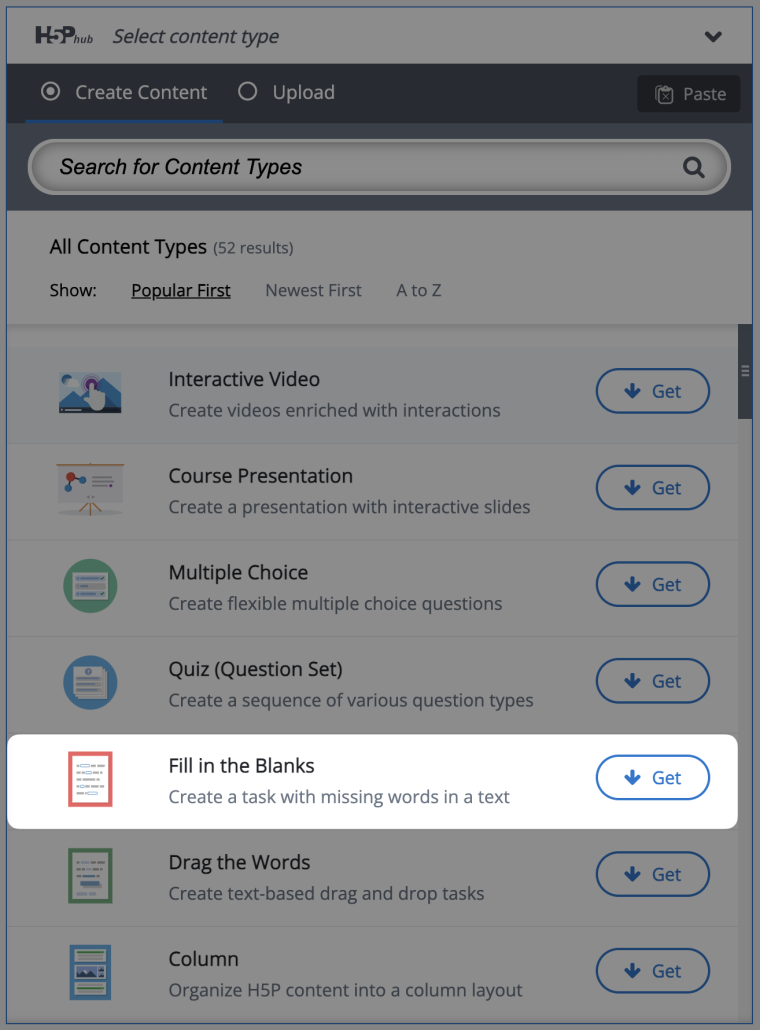
Task: Click the Drag the Words icon
Action: [x=90, y=875]
